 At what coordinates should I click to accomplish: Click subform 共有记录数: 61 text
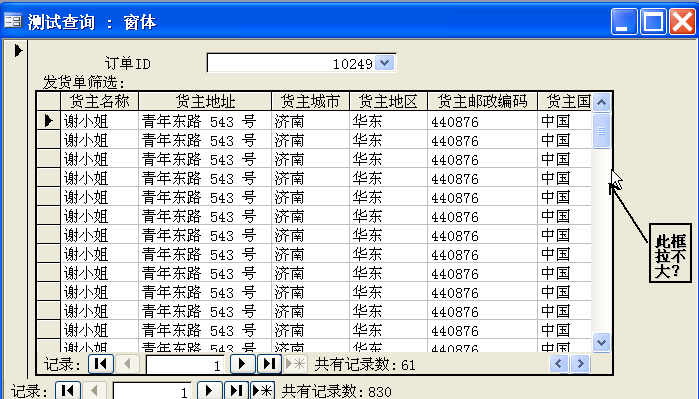(365, 365)
